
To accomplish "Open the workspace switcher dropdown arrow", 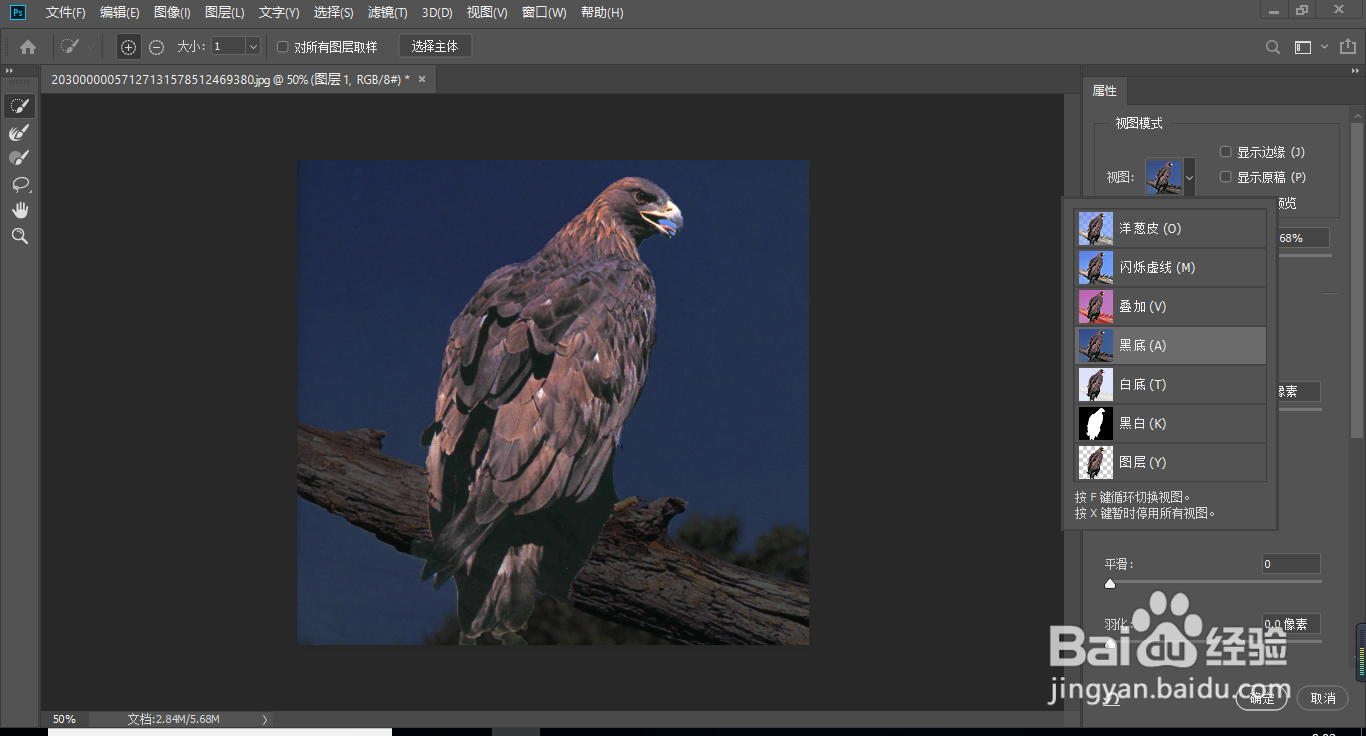I will pos(1324,47).
